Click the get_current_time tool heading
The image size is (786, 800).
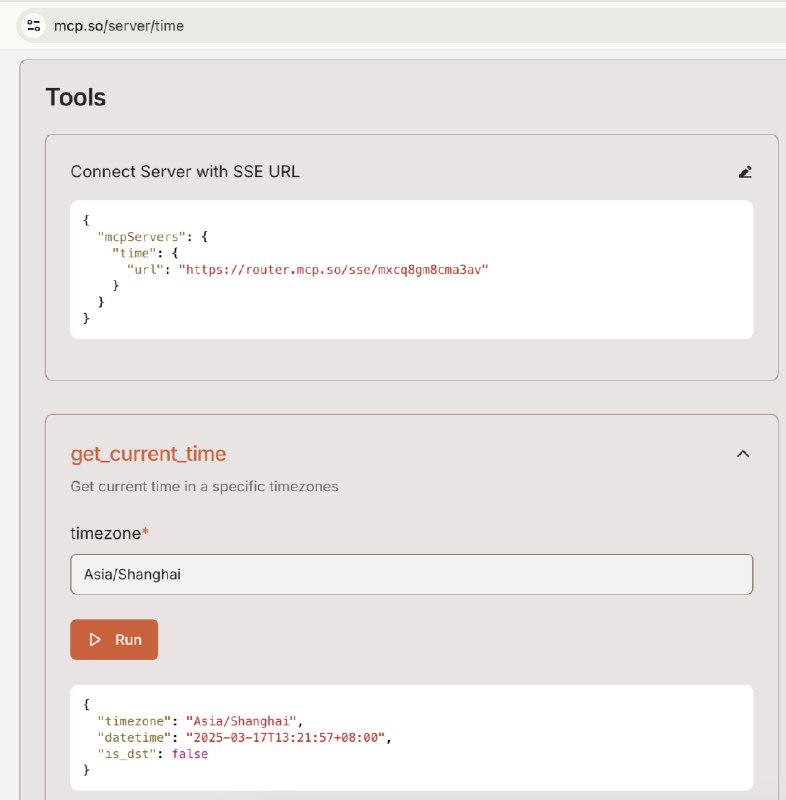pyautogui.click(x=148, y=454)
